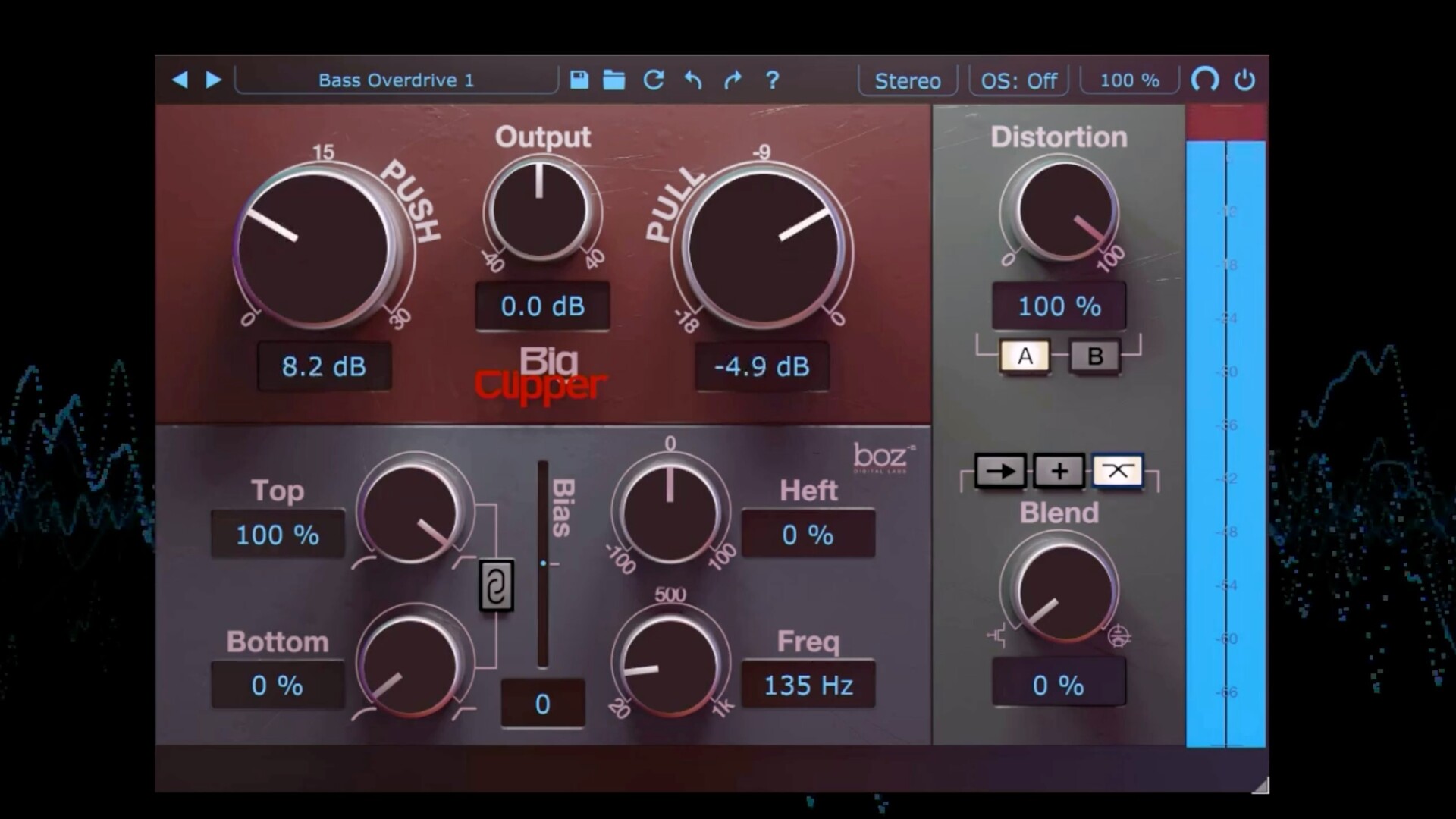Toggle Top/Bottom link chain button

click(497, 585)
